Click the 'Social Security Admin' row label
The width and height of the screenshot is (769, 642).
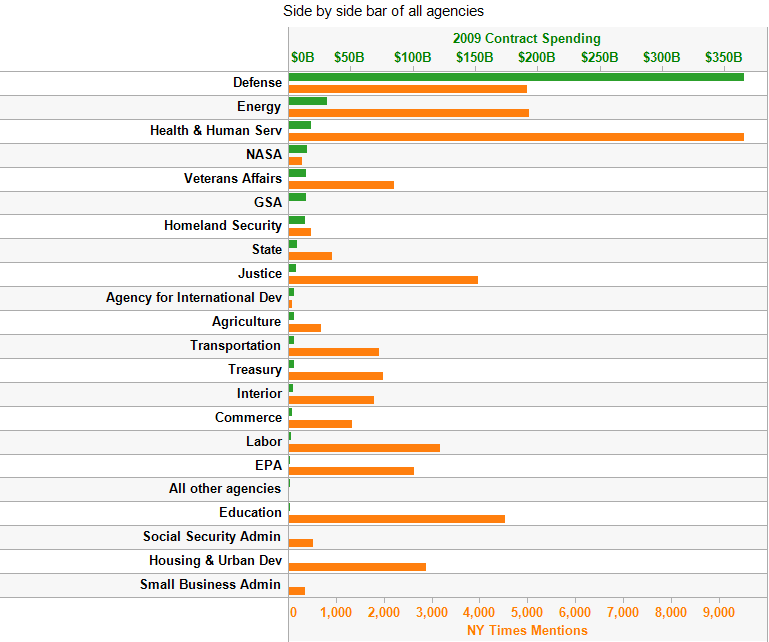click(x=212, y=537)
